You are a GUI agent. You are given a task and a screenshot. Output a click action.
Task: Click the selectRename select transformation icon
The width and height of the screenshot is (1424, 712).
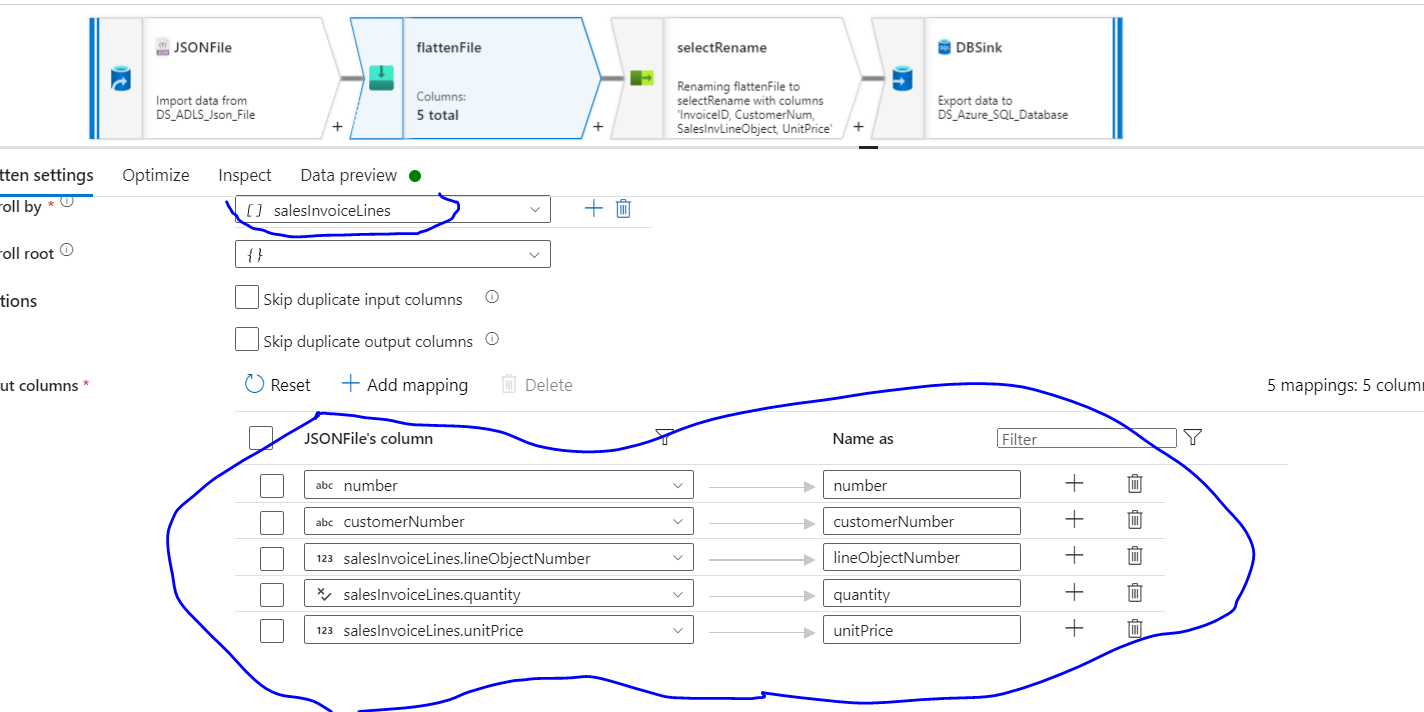click(x=641, y=77)
